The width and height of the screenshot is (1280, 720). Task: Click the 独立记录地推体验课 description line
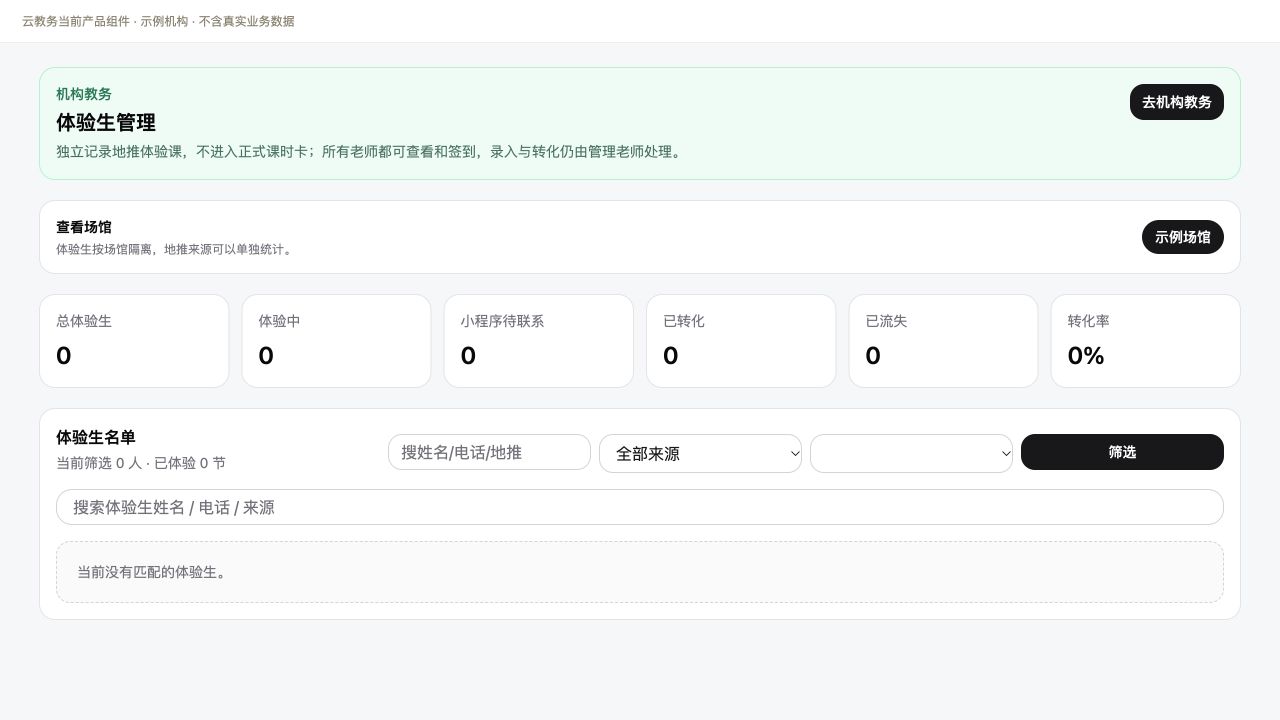pyautogui.click(x=371, y=152)
